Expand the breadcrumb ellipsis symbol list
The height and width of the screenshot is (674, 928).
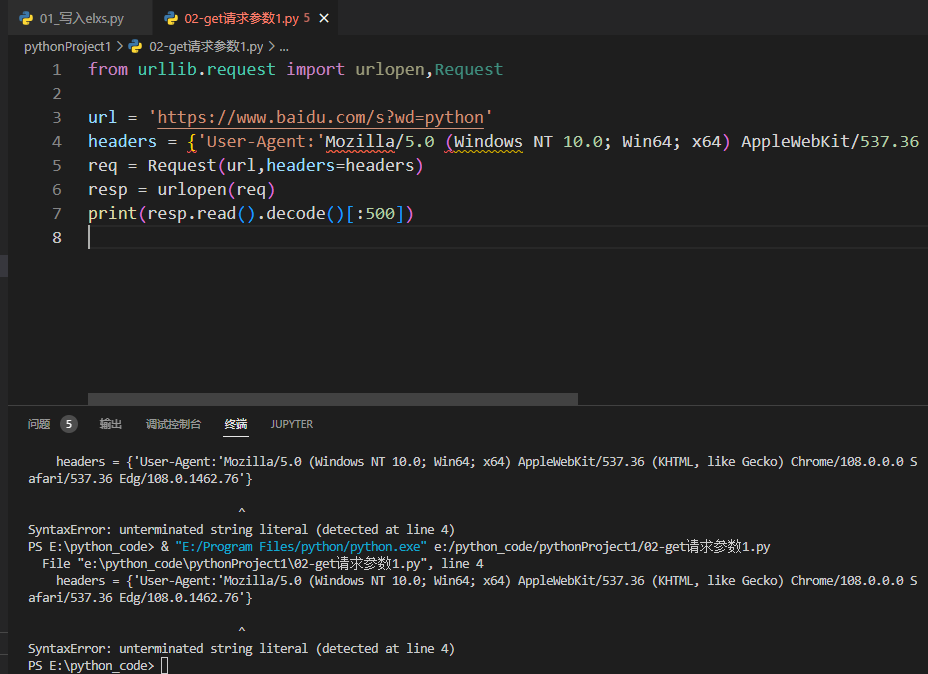284,46
